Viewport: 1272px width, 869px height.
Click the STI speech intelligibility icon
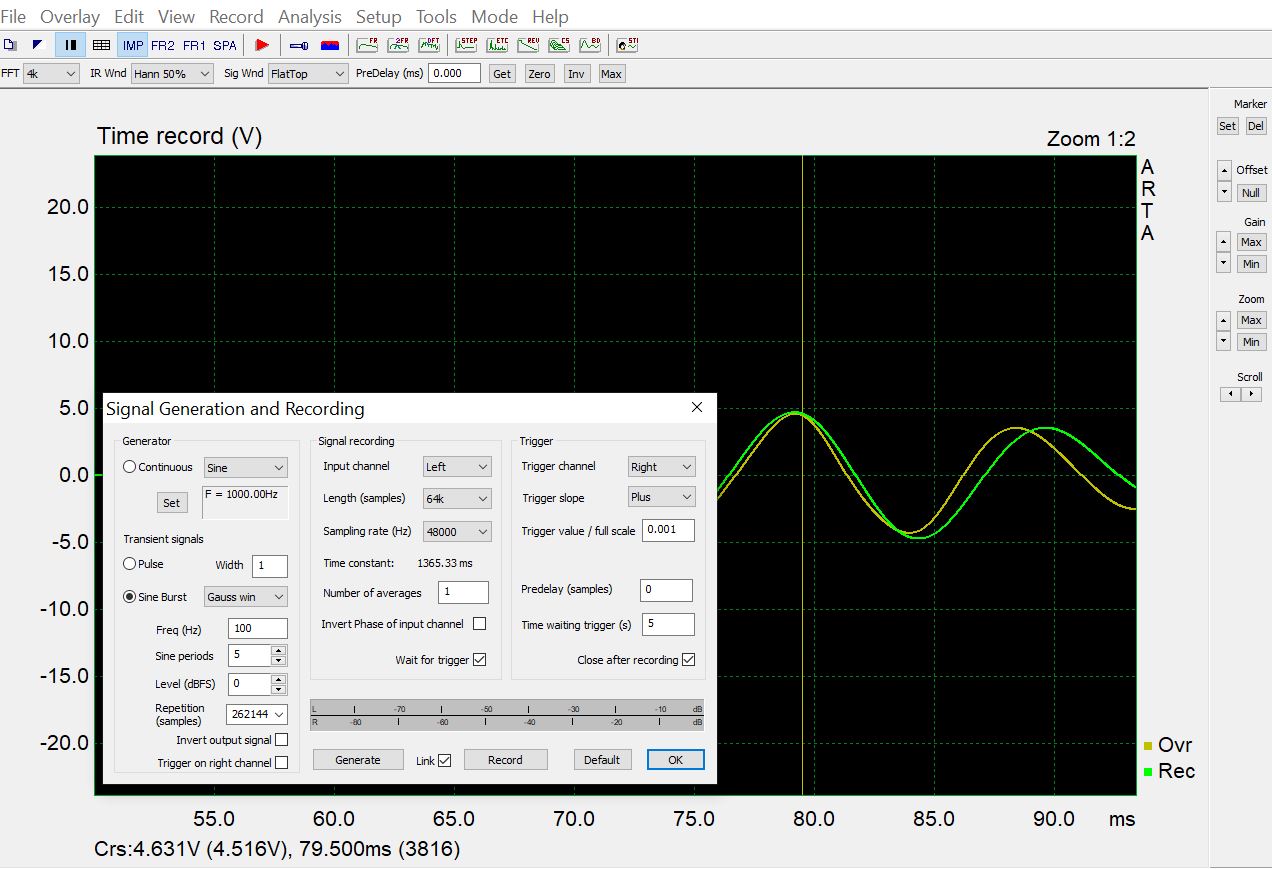pos(627,45)
